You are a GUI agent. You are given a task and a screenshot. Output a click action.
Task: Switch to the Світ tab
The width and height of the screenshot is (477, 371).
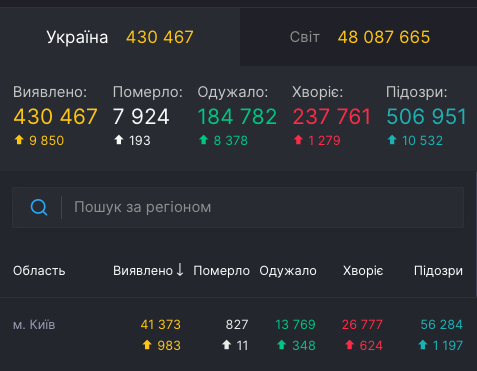click(358, 37)
